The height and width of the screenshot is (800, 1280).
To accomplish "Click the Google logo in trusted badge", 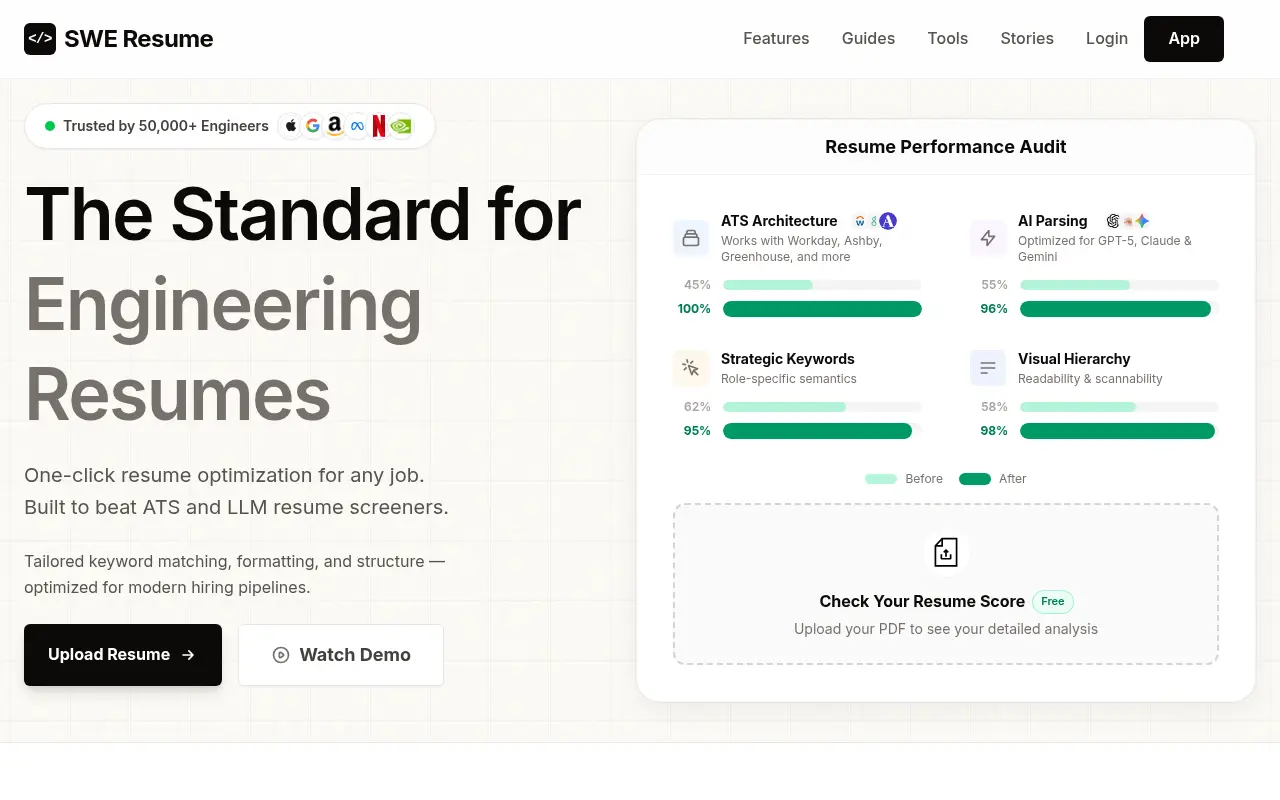I will pyautogui.click(x=313, y=126).
